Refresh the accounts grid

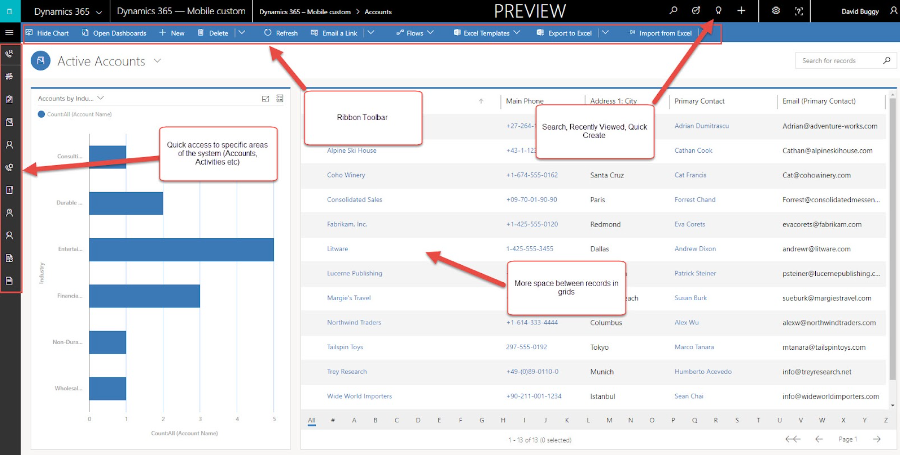point(281,33)
